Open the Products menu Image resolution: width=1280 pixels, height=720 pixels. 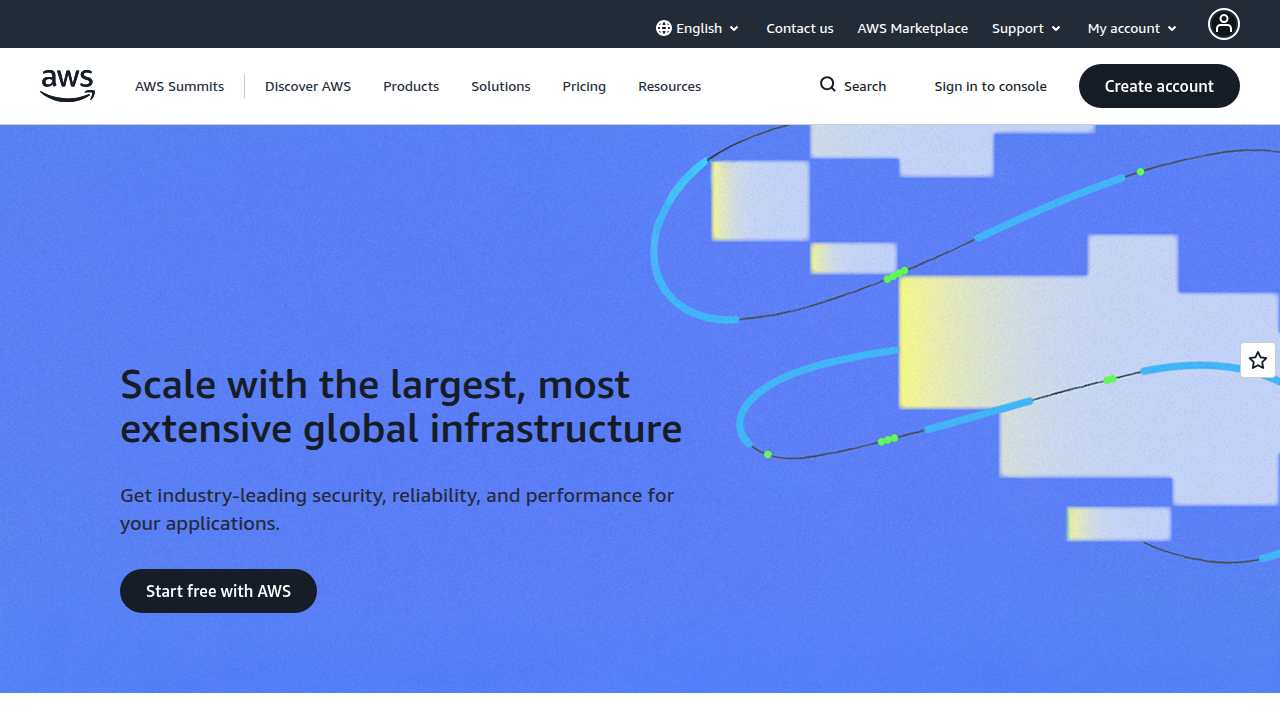(x=411, y=86)
